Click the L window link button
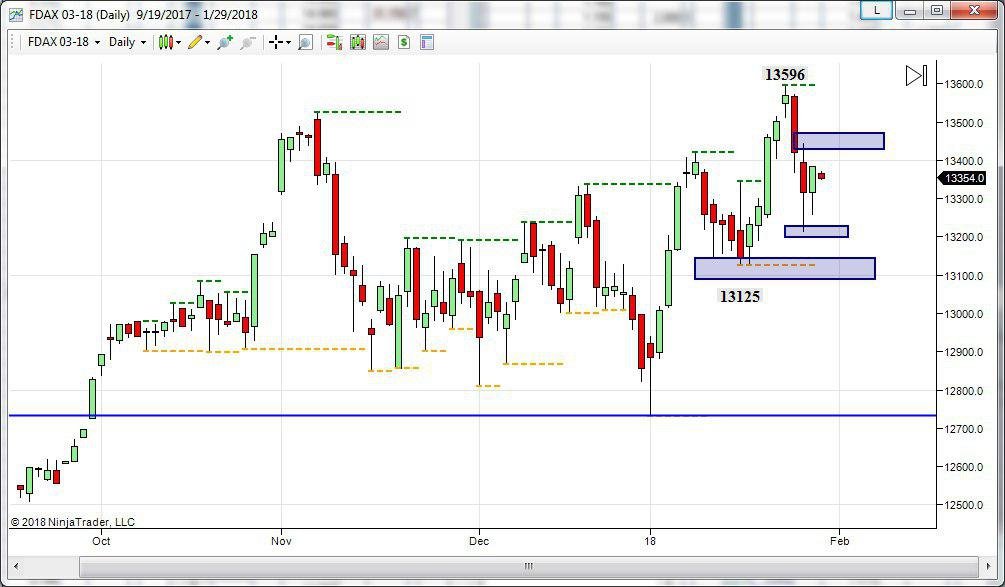This screenshot has height=587, width=1005. (x=876, y=10)
